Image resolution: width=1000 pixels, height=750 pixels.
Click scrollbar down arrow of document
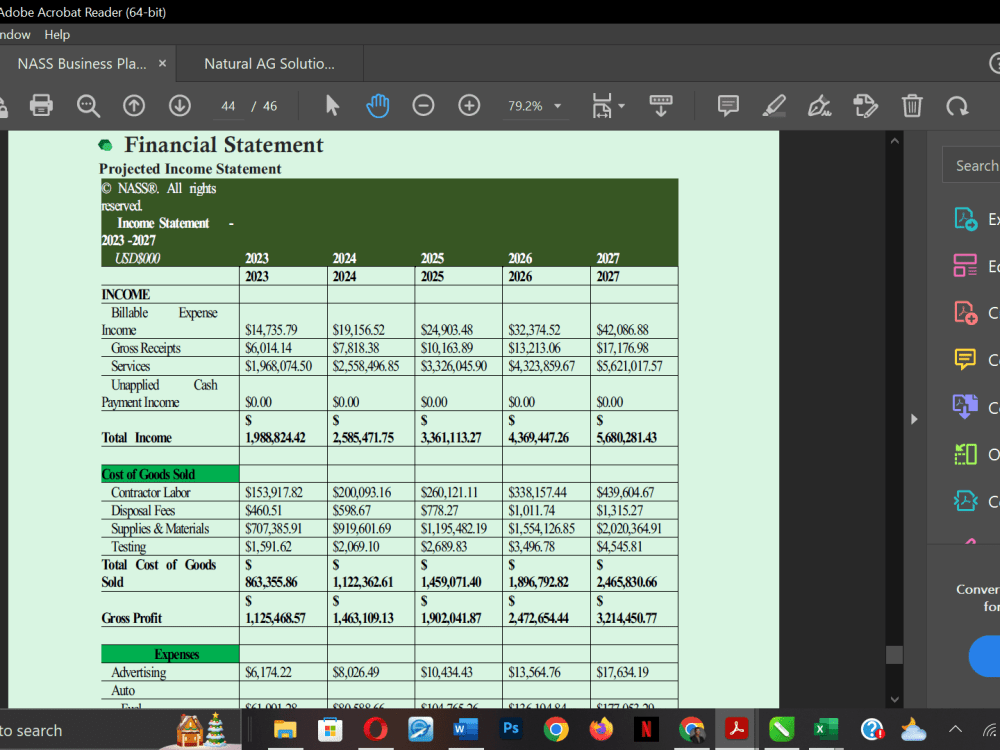(895, 699)
